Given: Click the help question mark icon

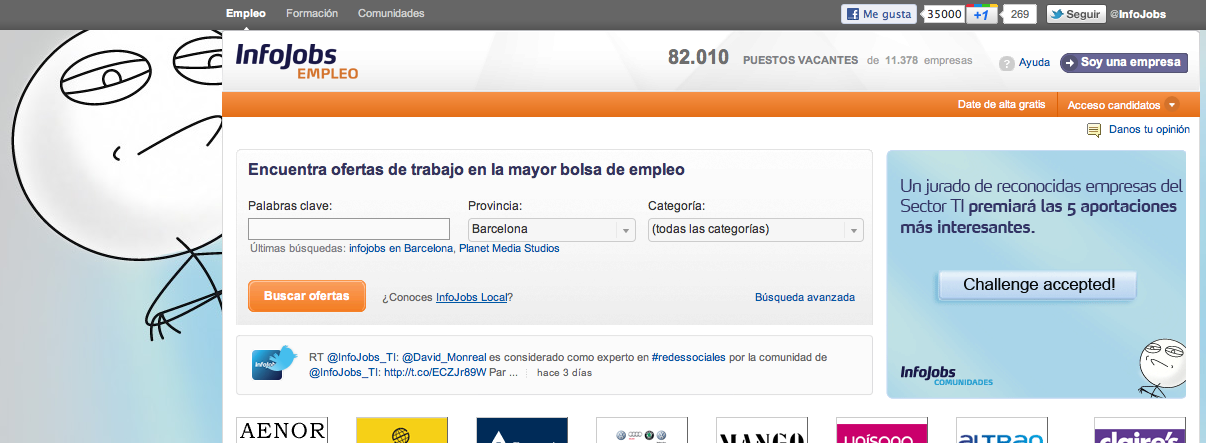Looking at the screenshot, I should pyautogui.click(x=1007, y=63).
